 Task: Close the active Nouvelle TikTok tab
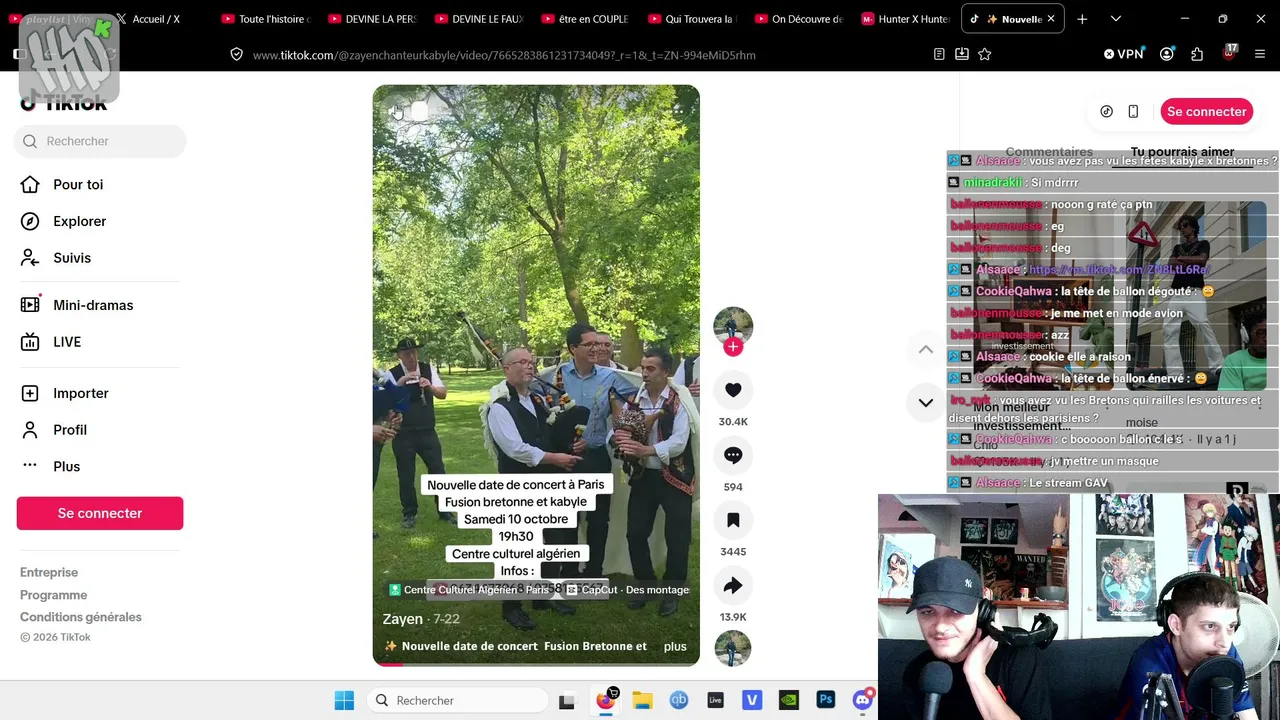1051,19
